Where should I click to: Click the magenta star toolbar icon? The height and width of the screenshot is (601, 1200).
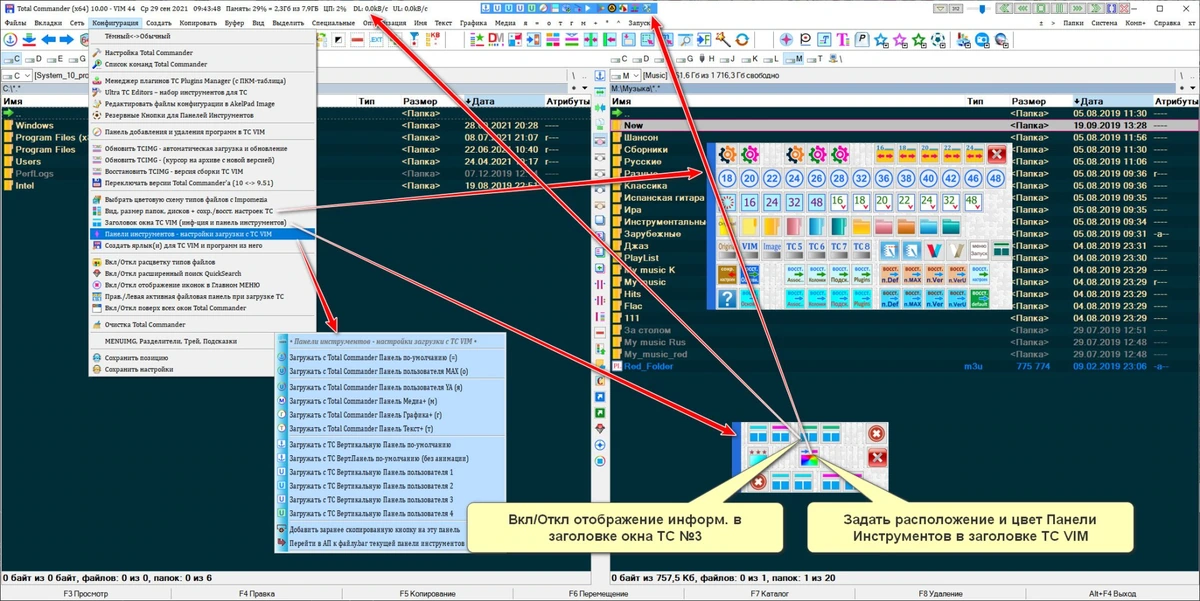pos(902,40)
